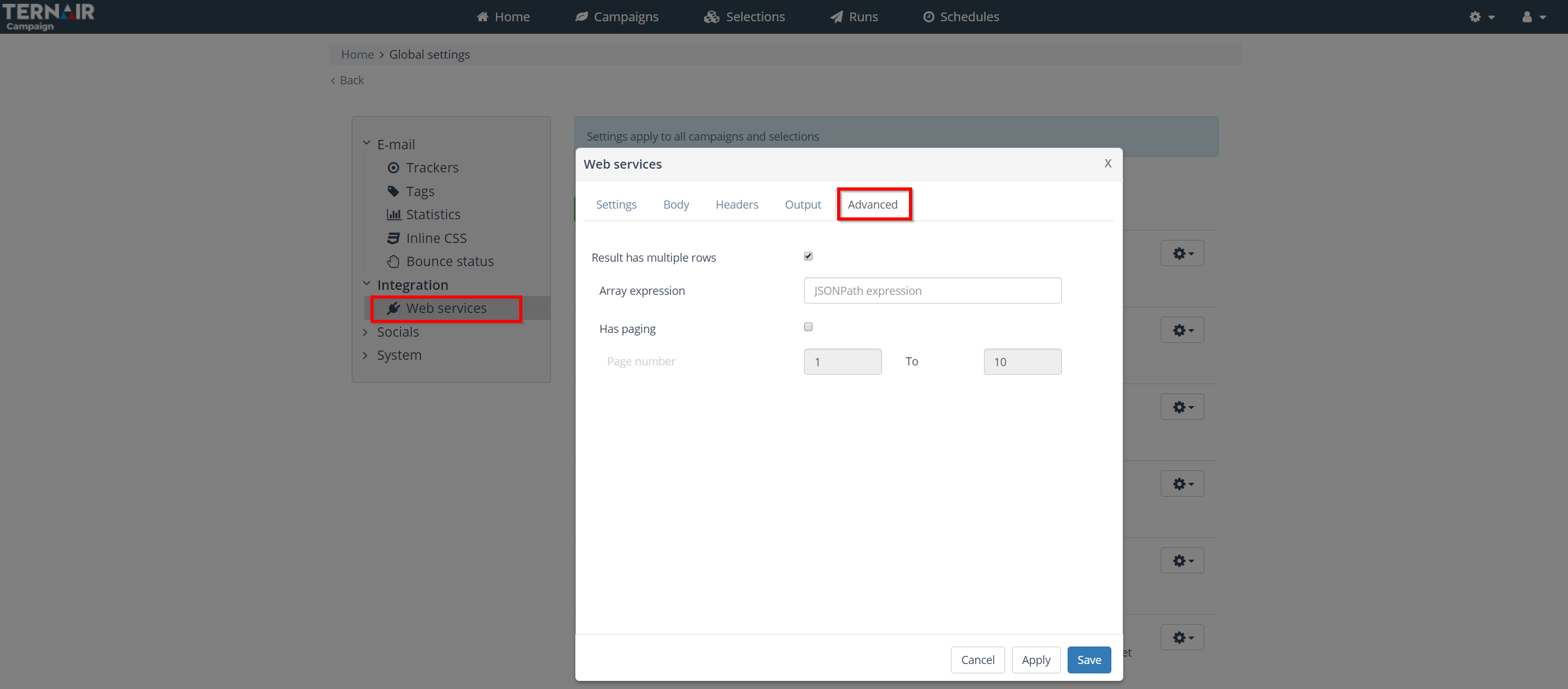Close the Web services dialog
This screenshot has height=689, width=1568.
click(x=1108, y=164)
